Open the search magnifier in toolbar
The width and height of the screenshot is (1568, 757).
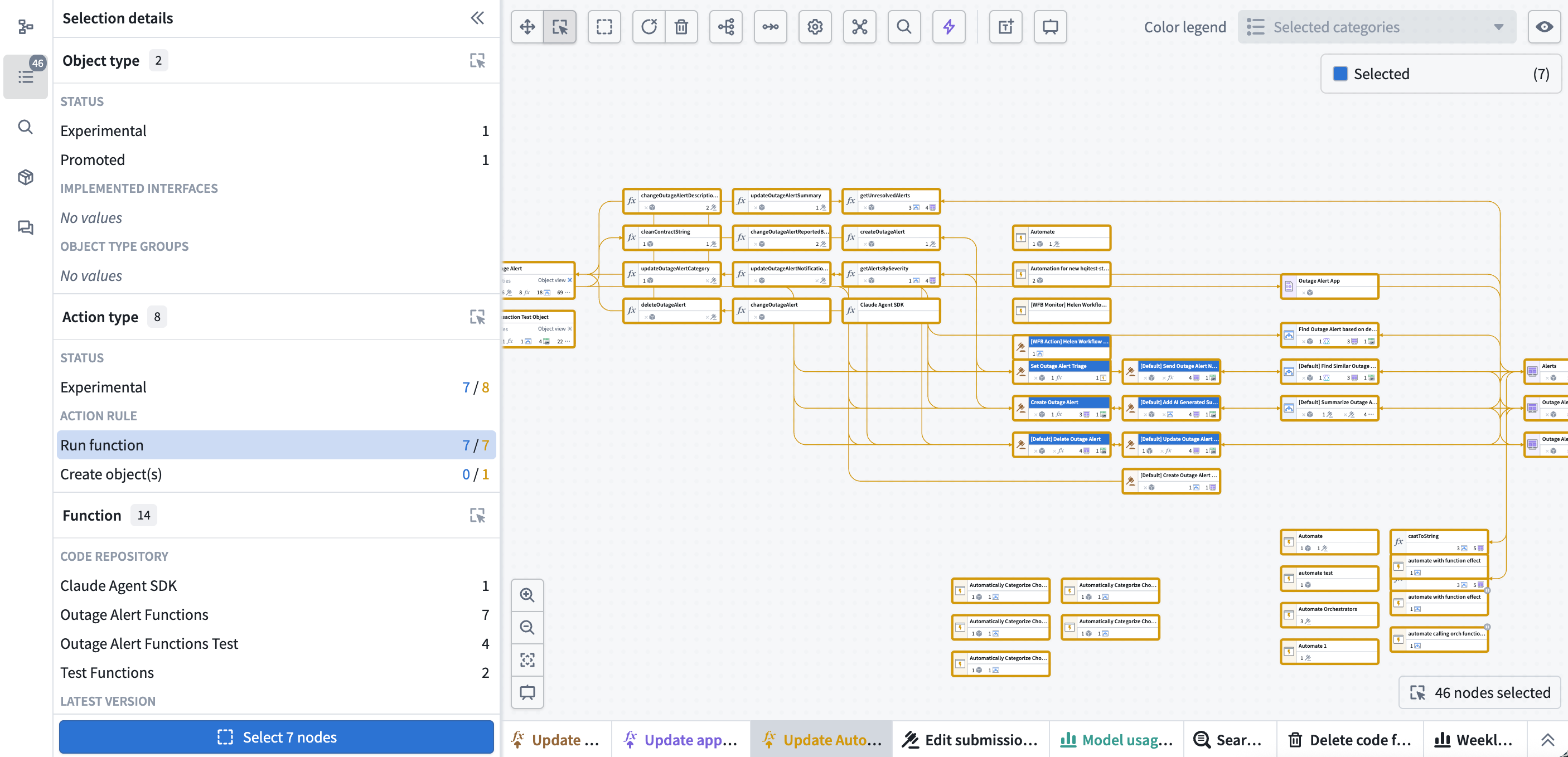[x=904, y=27]
